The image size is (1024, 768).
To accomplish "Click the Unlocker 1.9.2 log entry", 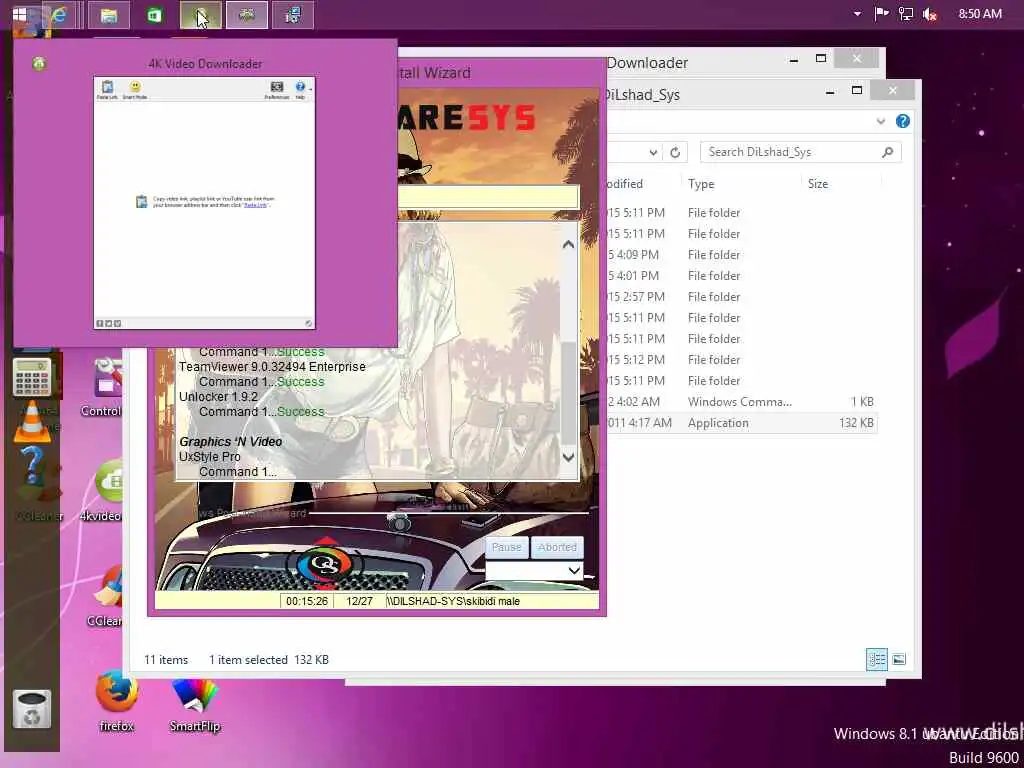I will [218, 396].
